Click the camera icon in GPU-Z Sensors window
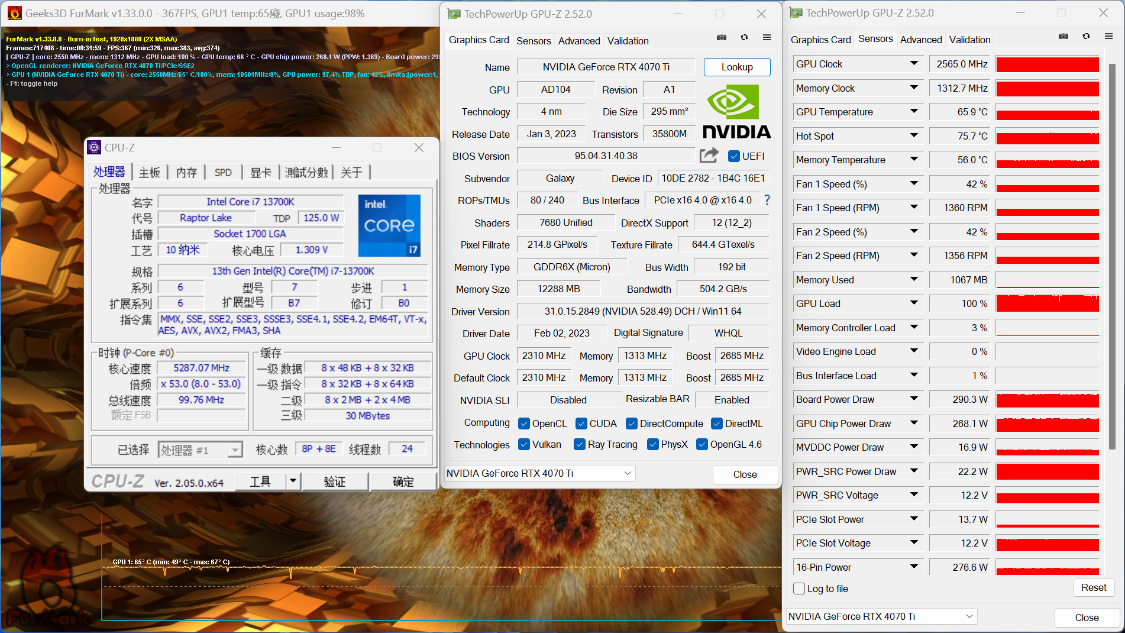The height and width of the screenshot is (633, 1125). (x=1063, y=37)
